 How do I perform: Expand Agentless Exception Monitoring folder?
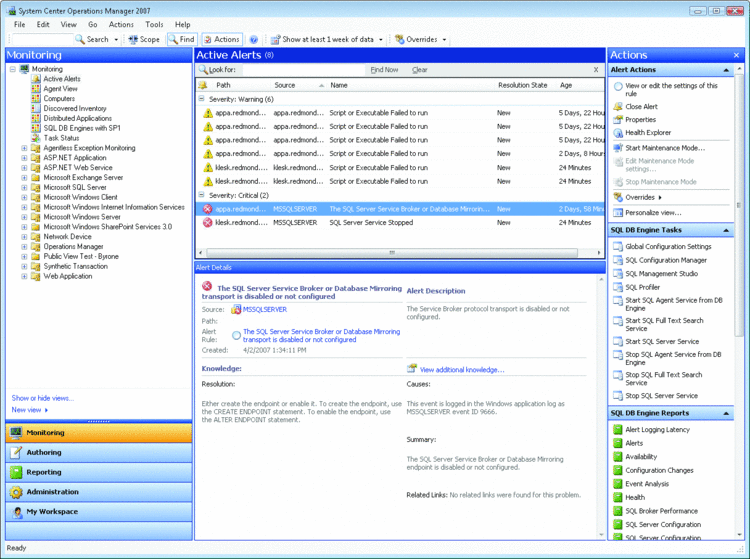pyautogui.click(x=24, y=148)
